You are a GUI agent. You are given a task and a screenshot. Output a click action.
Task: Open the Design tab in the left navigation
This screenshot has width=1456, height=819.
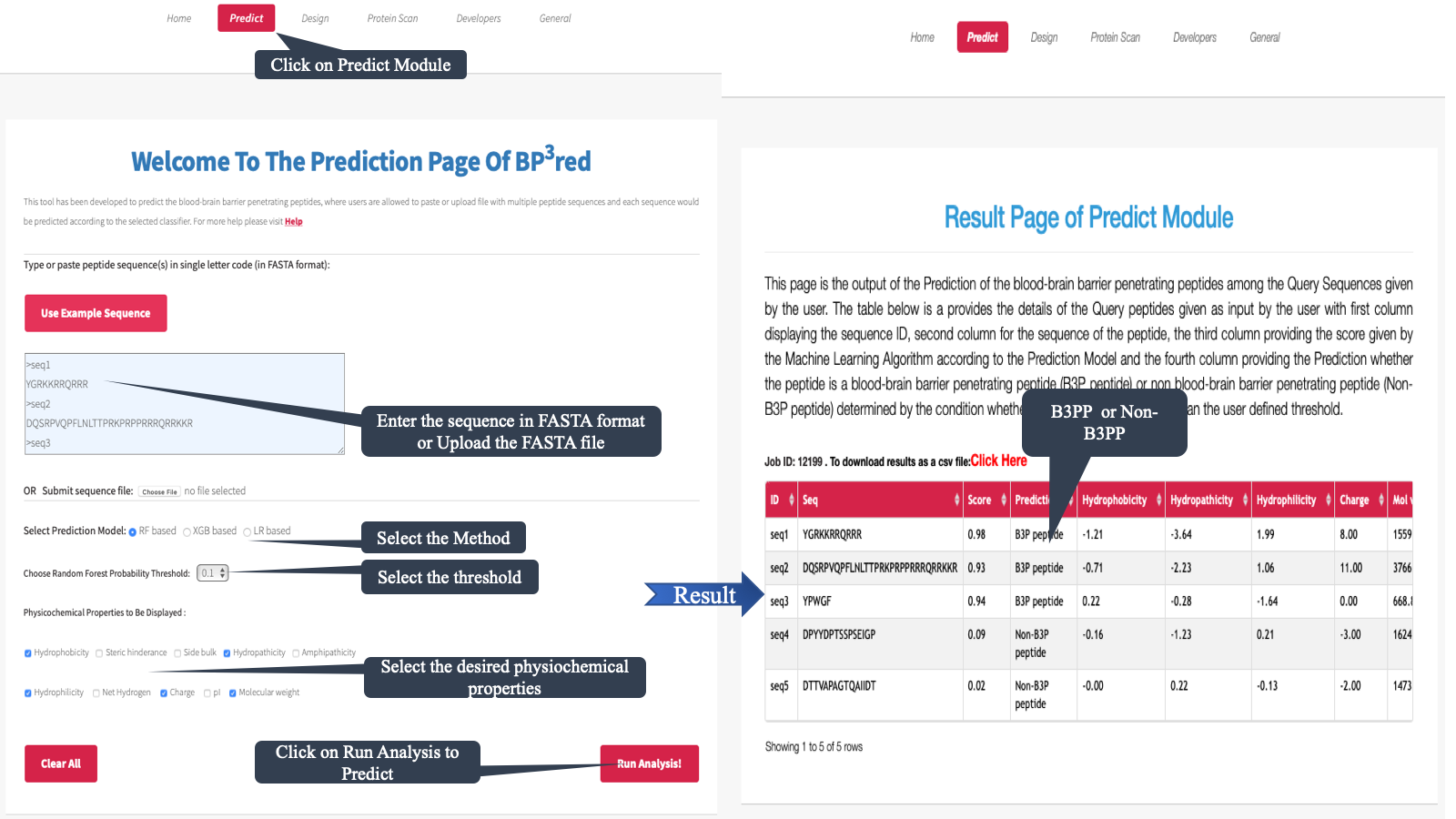pyautogui.click(x=315, y=18)
